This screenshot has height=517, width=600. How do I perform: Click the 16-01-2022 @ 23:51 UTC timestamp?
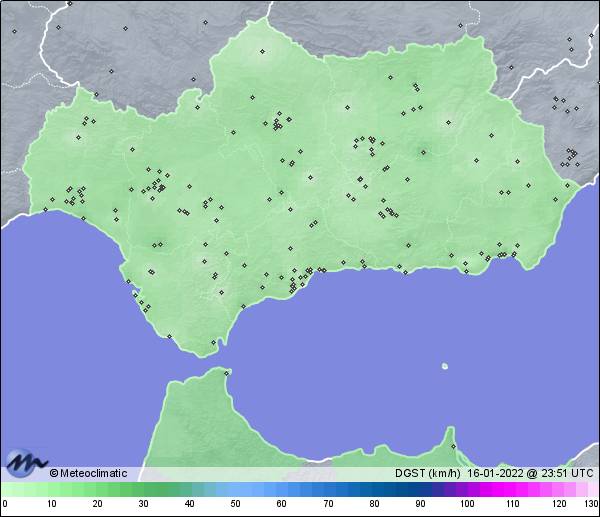pyautogui.click(x=529, y=473)
